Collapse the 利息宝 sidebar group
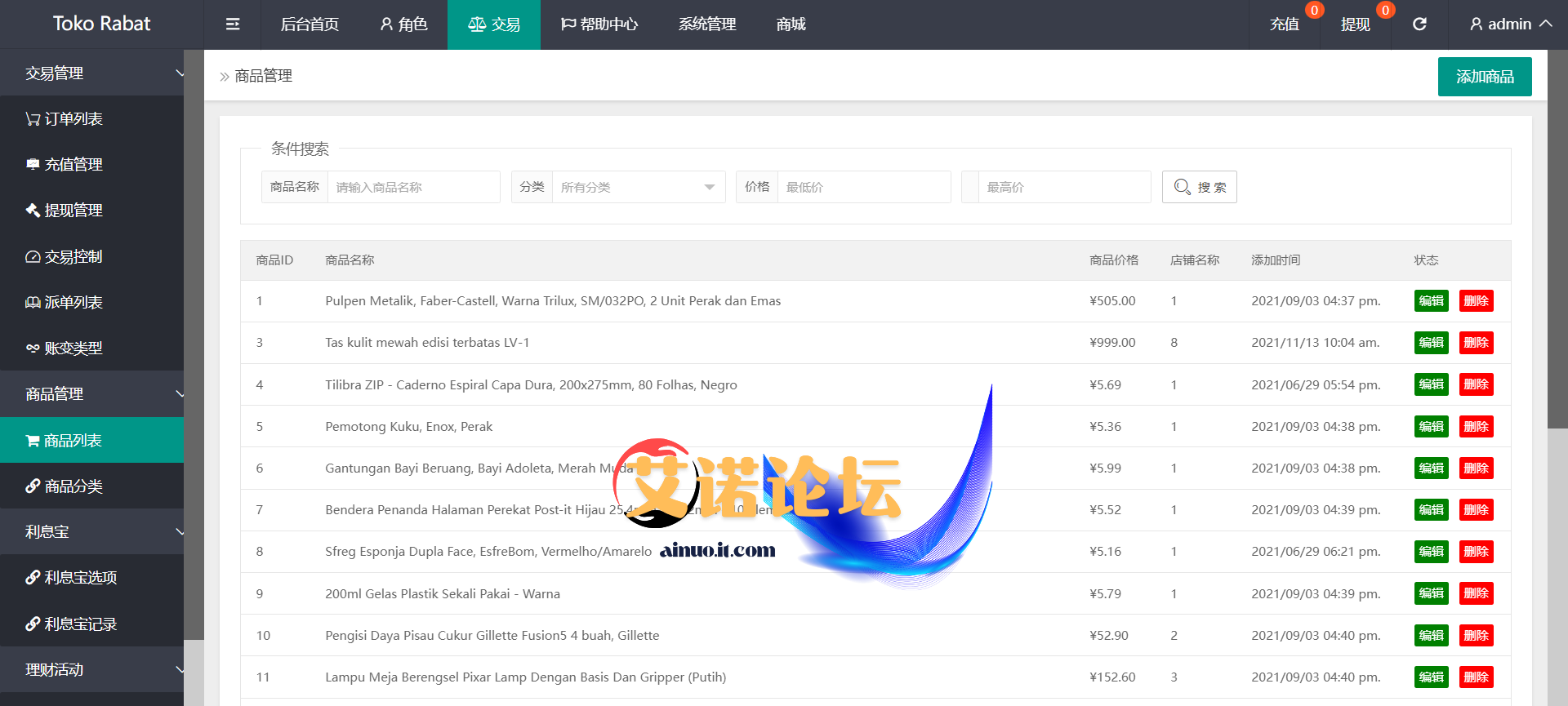Viewport: 1568px width, 706px height. pos(91,531)
